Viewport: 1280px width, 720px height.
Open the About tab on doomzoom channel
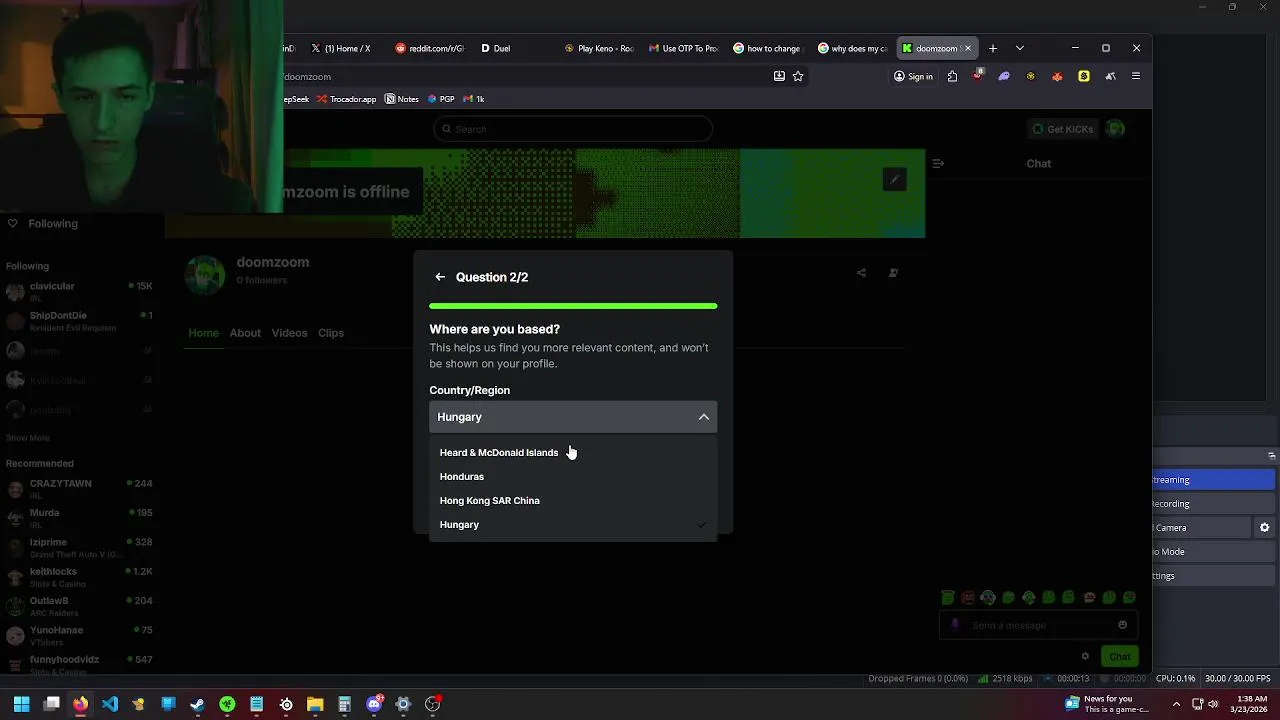click(x=245, y=333)
